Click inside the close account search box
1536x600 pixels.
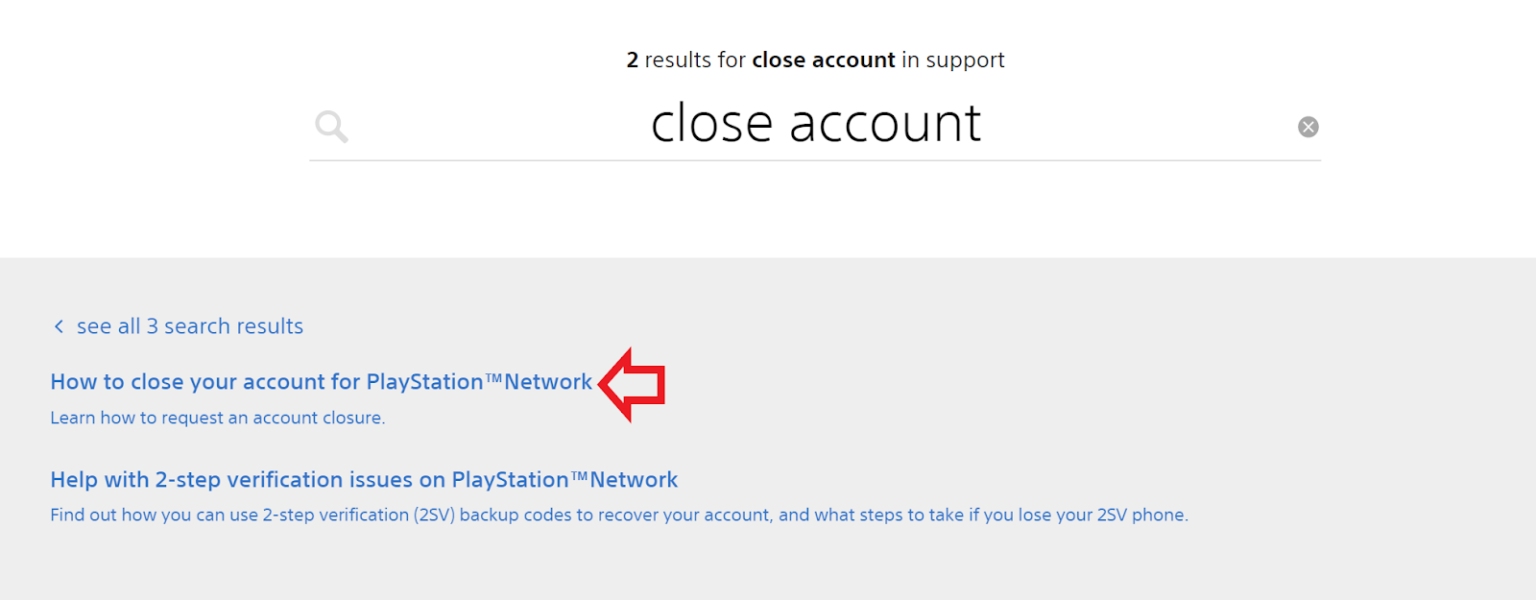pos(815,125)
